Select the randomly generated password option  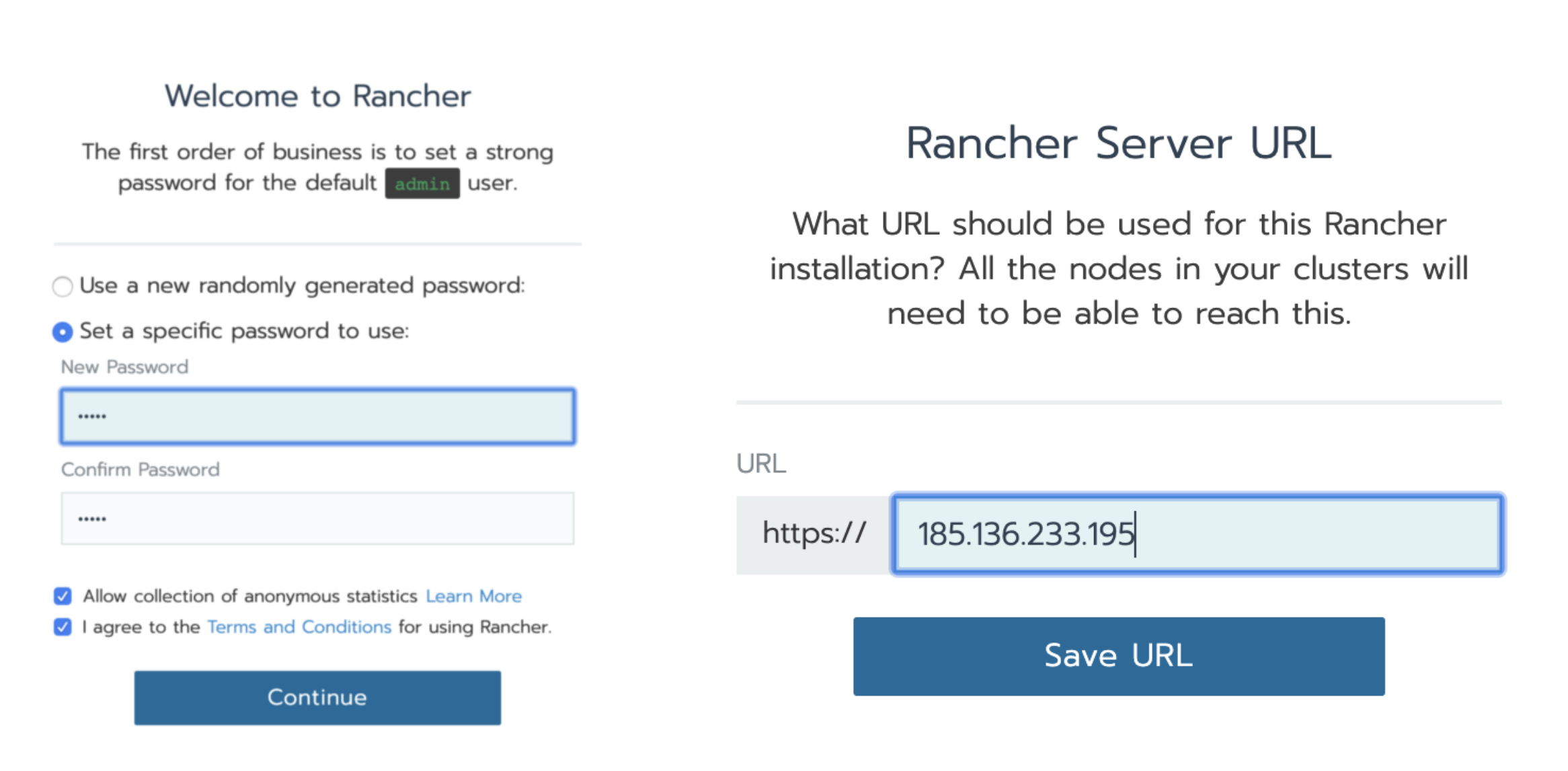pos(63,287)
